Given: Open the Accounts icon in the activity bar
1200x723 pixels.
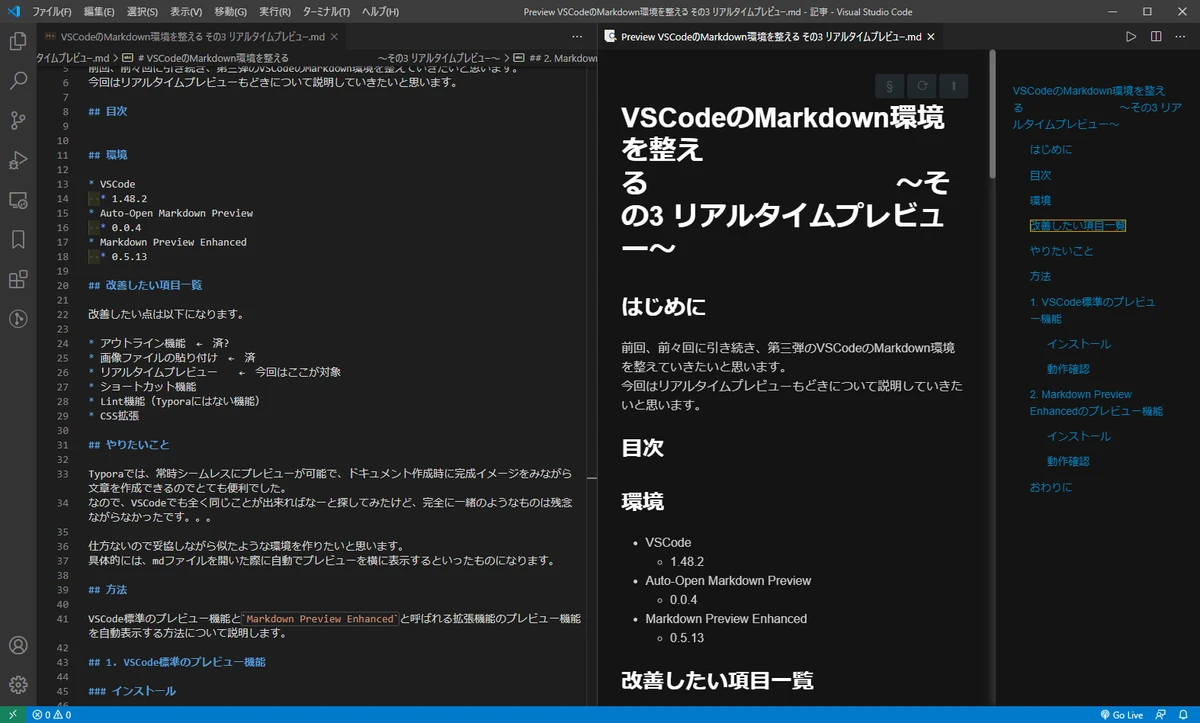Looking at the screenshot, I should click(18, 646).
